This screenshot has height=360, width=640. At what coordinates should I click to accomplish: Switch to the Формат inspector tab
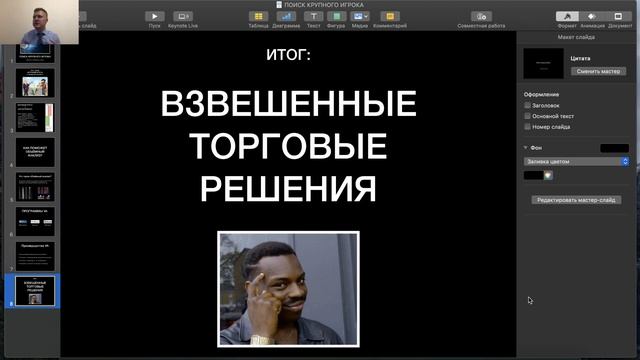[x=567, y=16]
